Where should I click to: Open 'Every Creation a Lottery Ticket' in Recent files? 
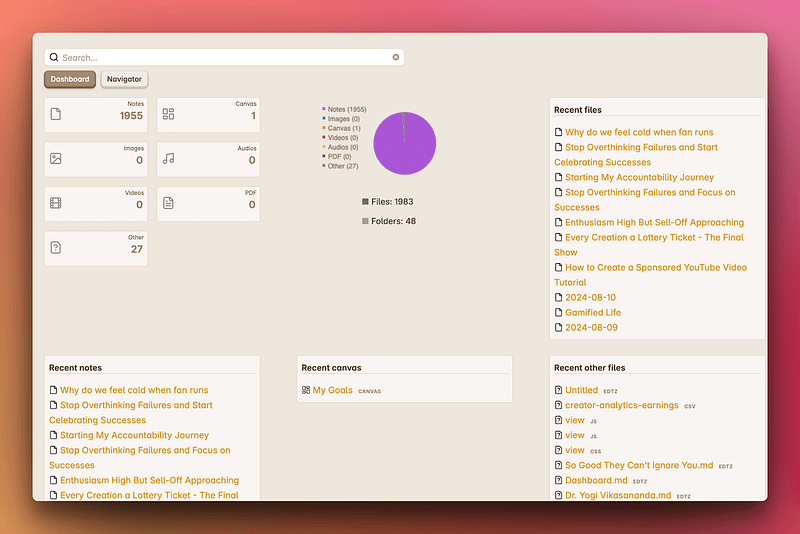tap(649, 245)
